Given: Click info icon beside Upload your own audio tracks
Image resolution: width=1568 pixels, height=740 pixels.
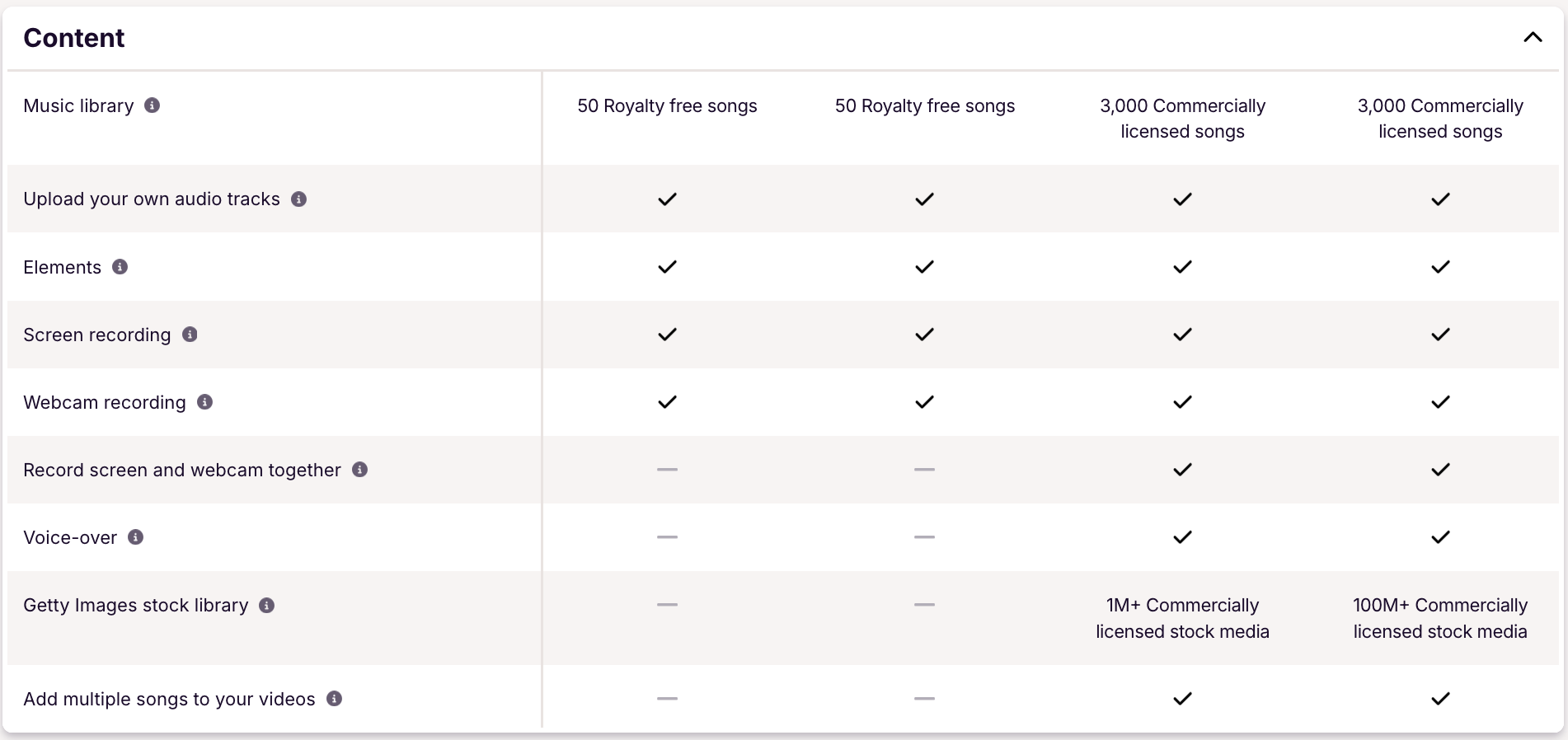Looking at the screenshot, I should click(x=298, y=199).
